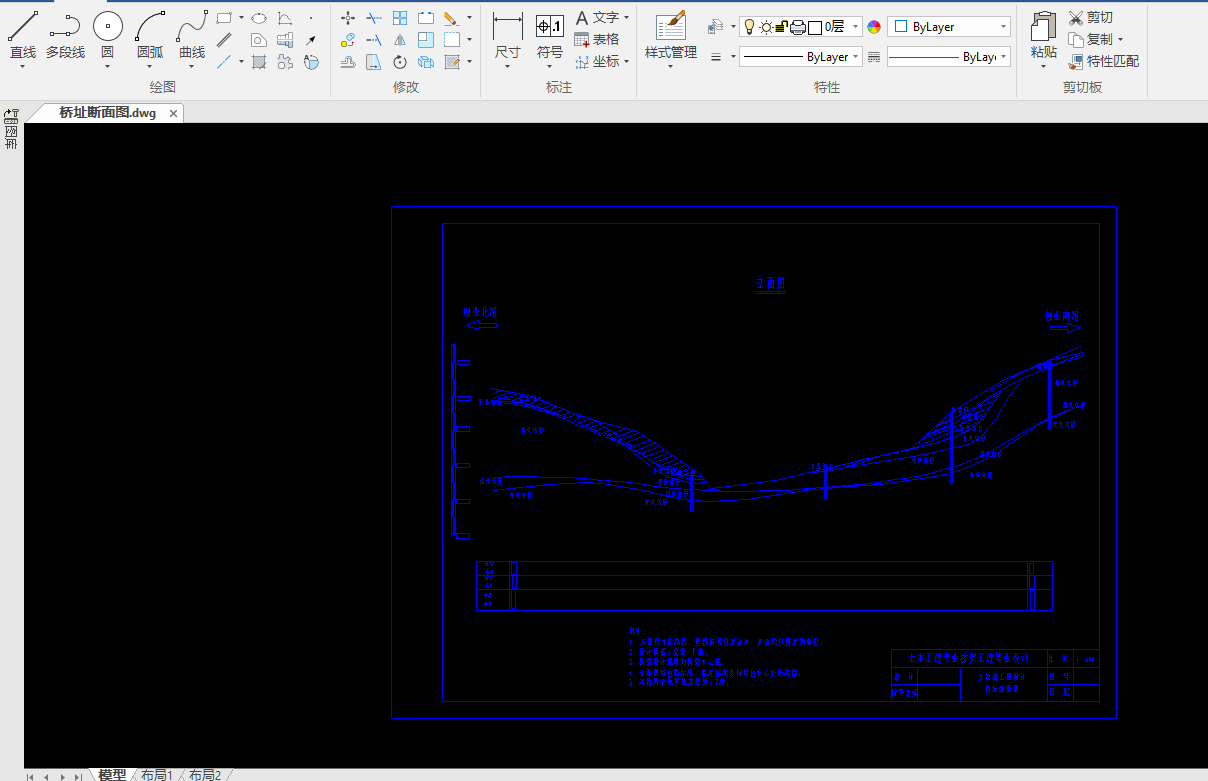
Task: Click the 文字 (Text) button
Action: point(598,18)
